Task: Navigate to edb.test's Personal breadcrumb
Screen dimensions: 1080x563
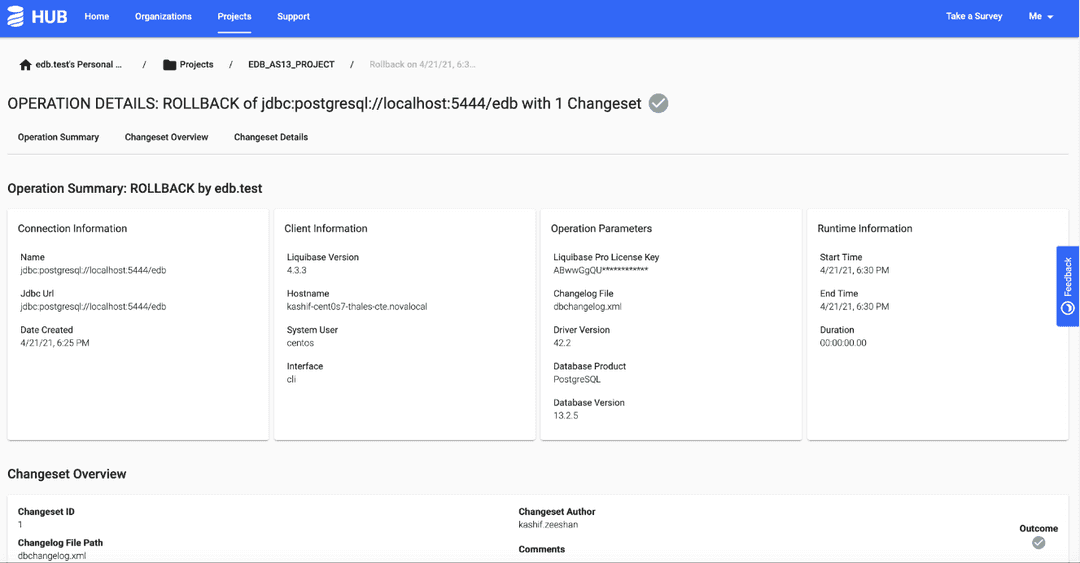Action: 78,65
